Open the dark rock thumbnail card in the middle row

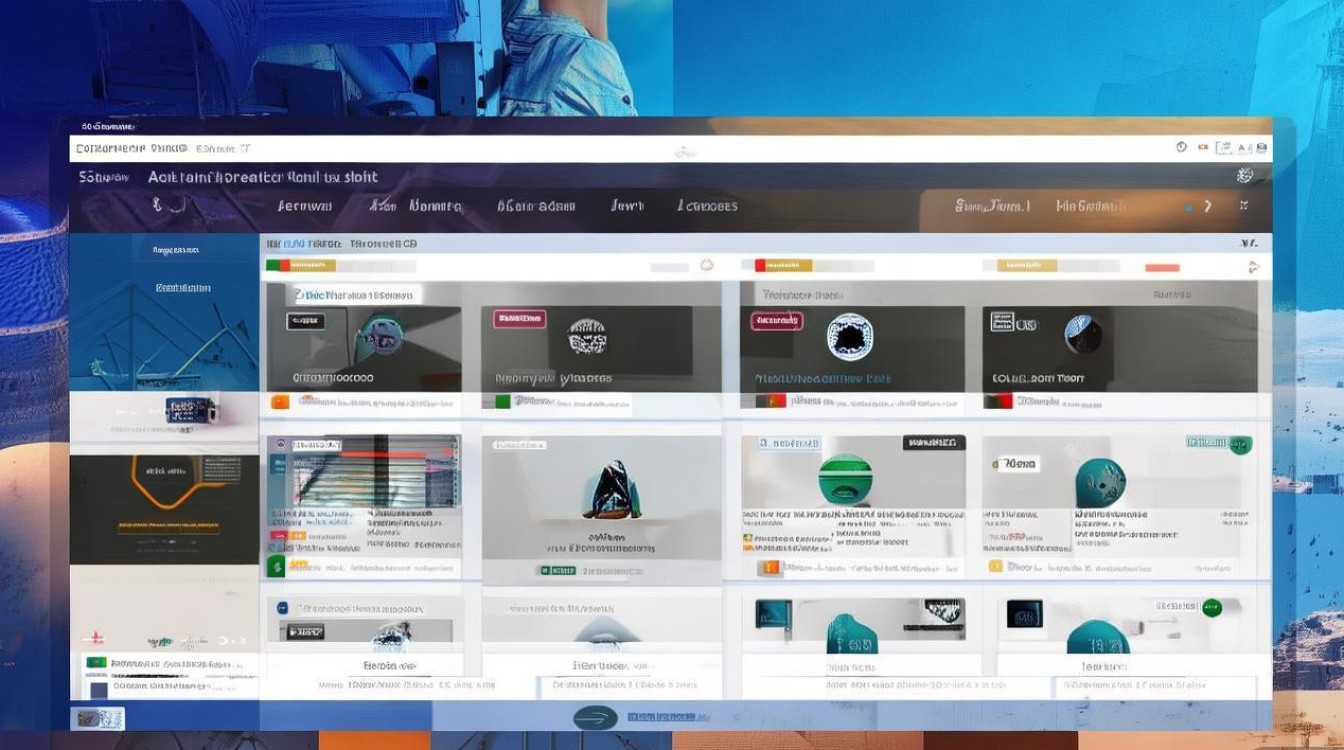601,510
